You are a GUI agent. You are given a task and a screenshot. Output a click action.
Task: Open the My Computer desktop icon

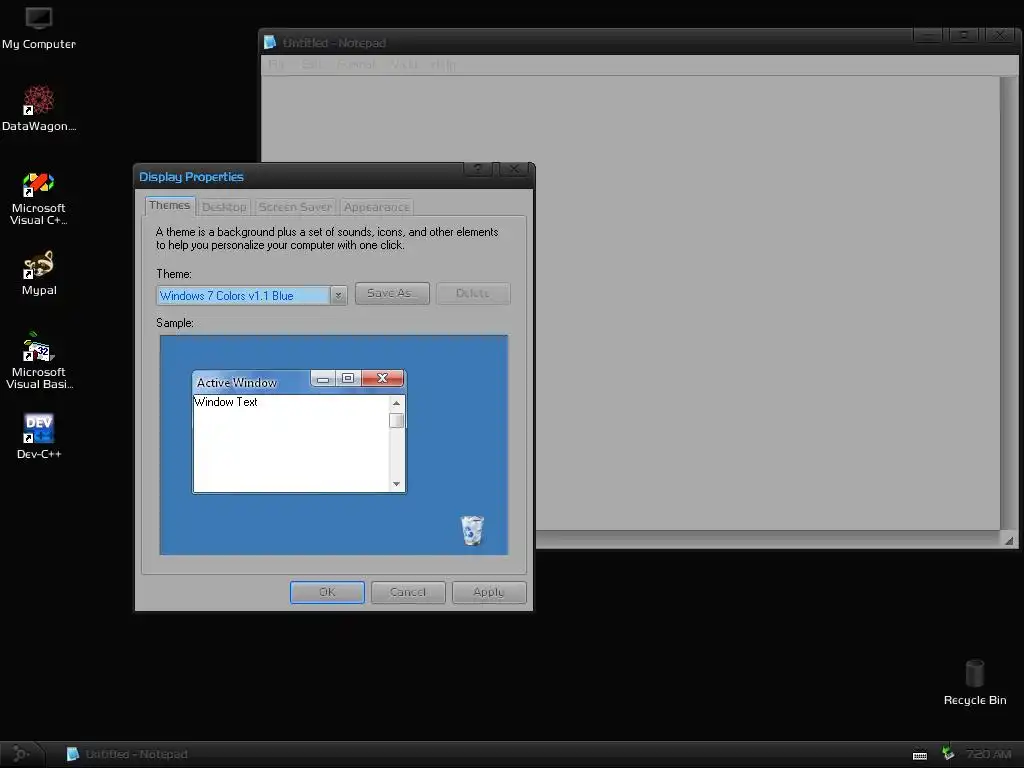pos(39,29)
